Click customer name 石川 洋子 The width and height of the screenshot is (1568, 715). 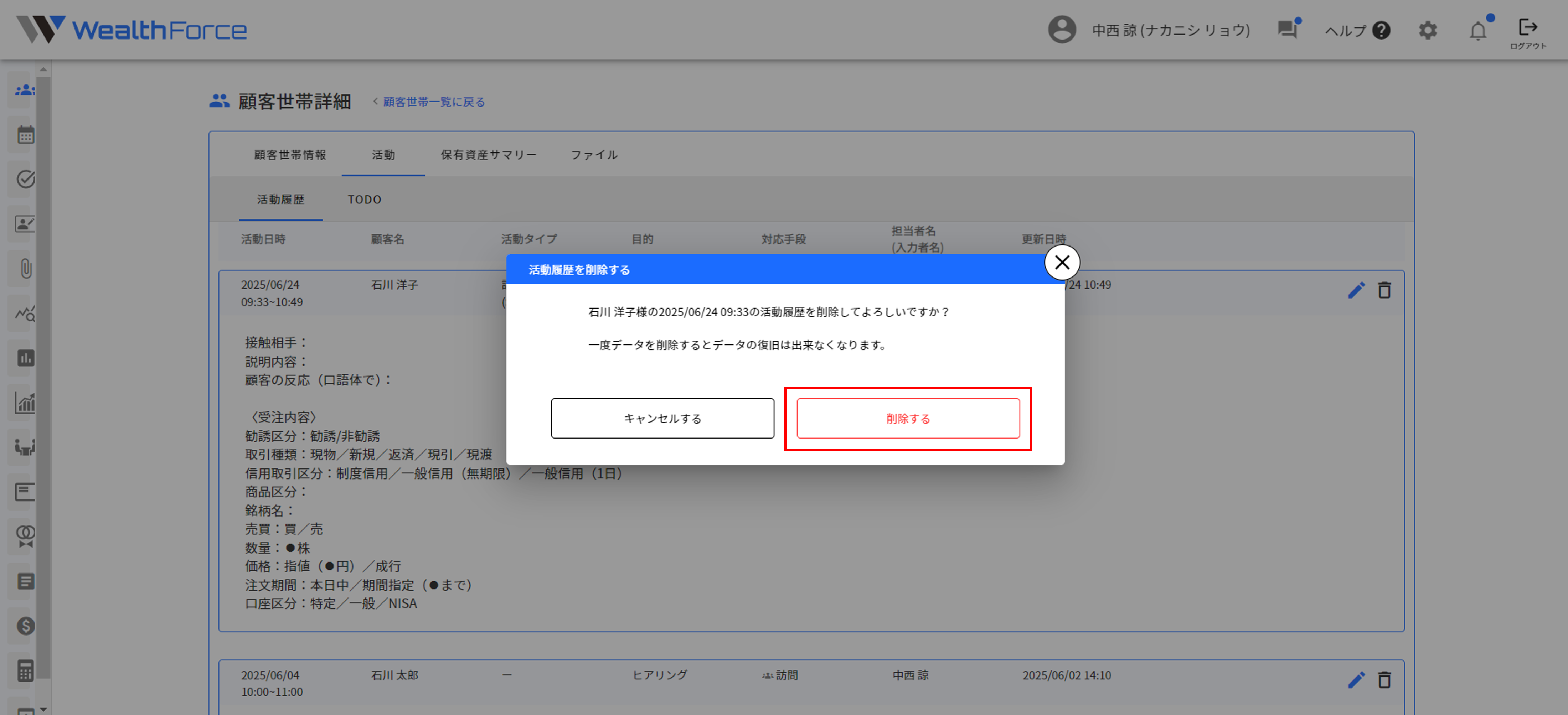click(x=394, y=285)
